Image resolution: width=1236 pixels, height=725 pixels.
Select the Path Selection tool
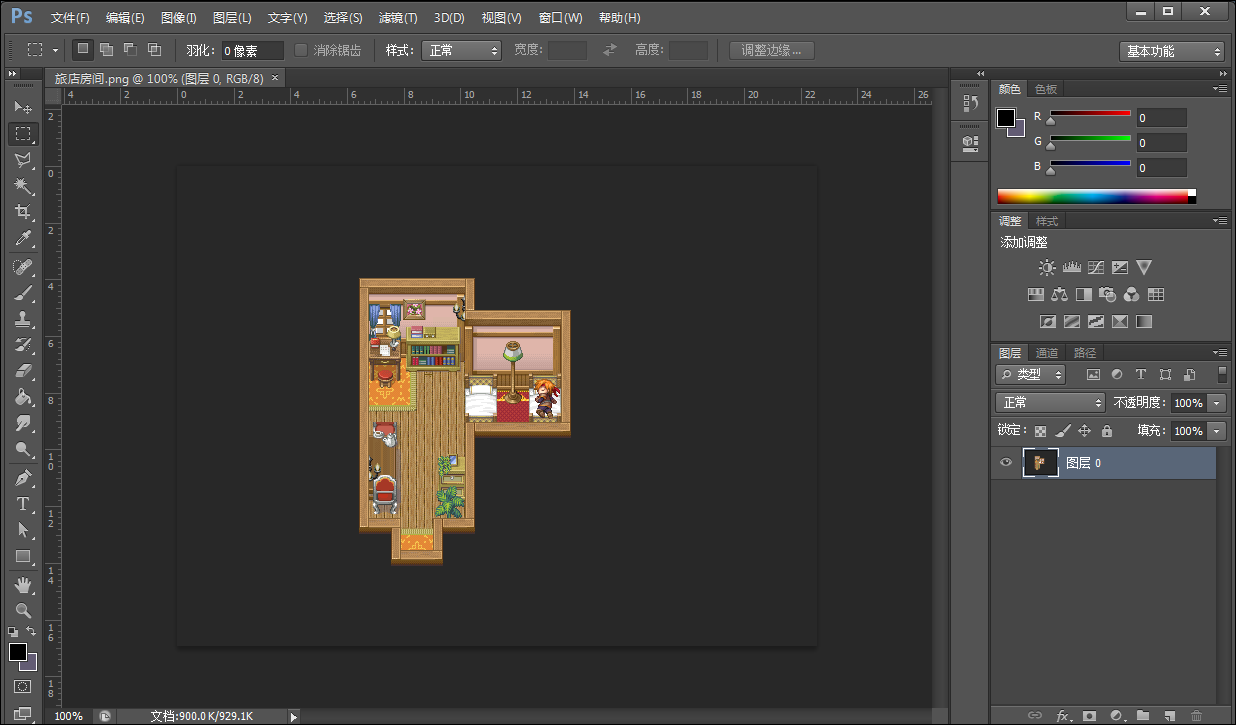(x=23, y=530)
